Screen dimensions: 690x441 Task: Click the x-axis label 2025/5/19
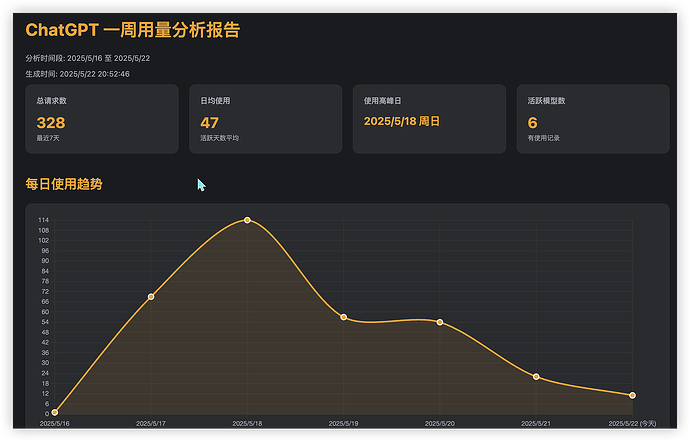click(x=344, y=423)
